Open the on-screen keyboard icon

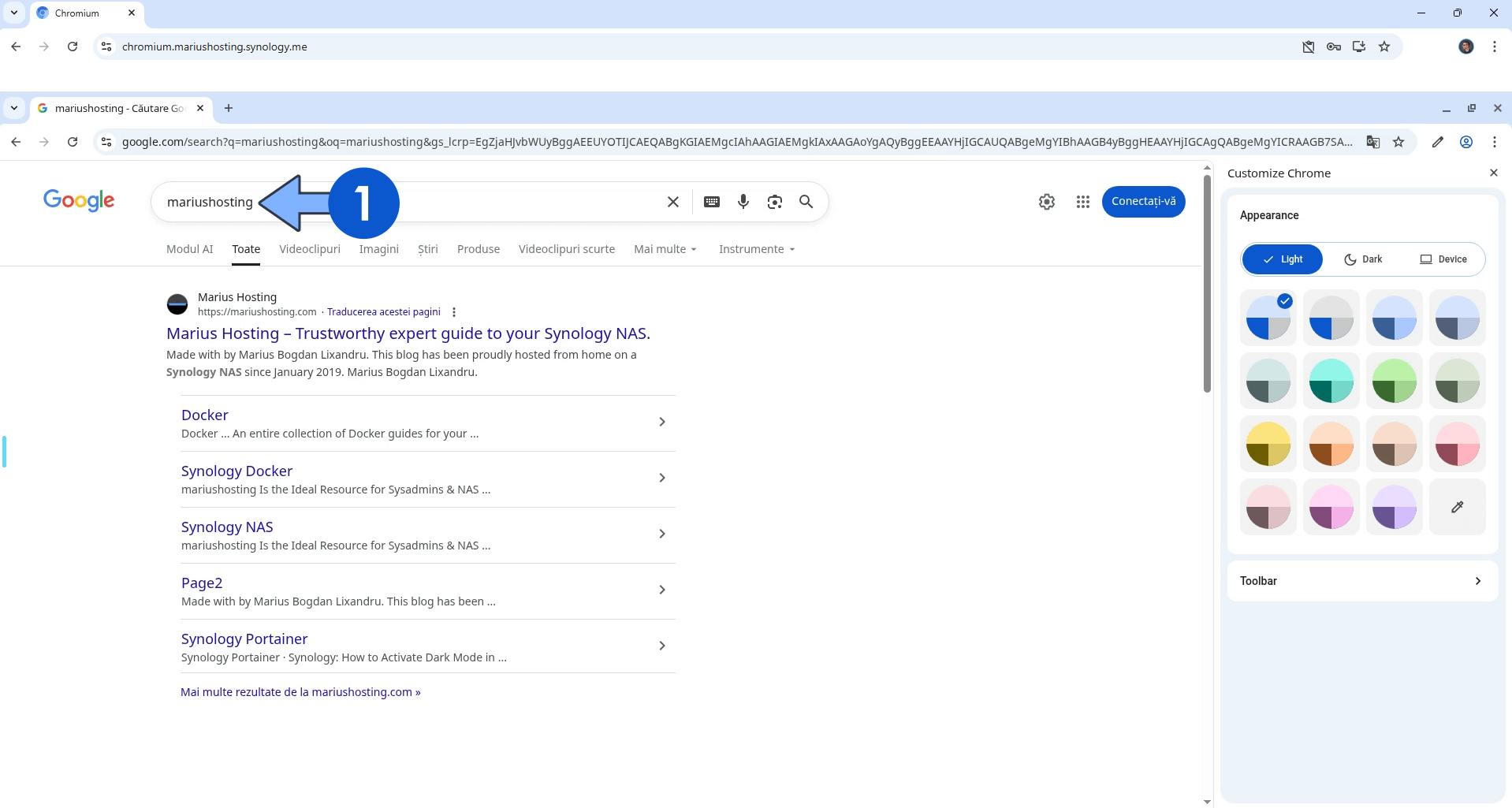coord(712,202)
